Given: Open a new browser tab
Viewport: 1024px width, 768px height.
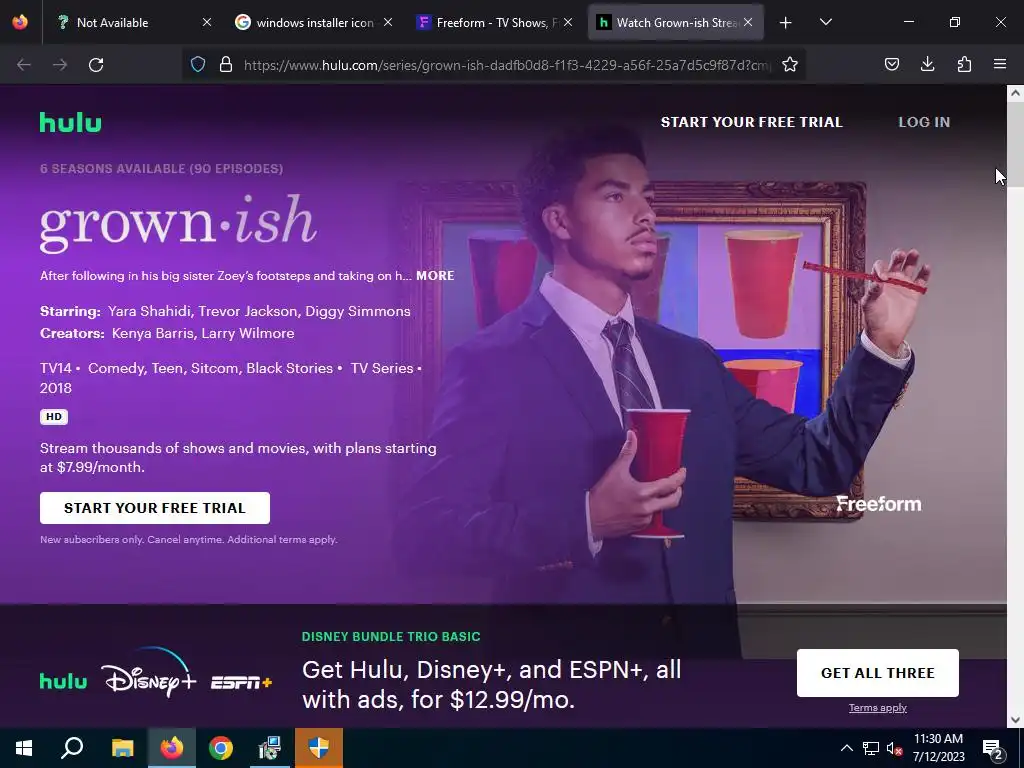Looking at the screenshot, I should (786, 23).
